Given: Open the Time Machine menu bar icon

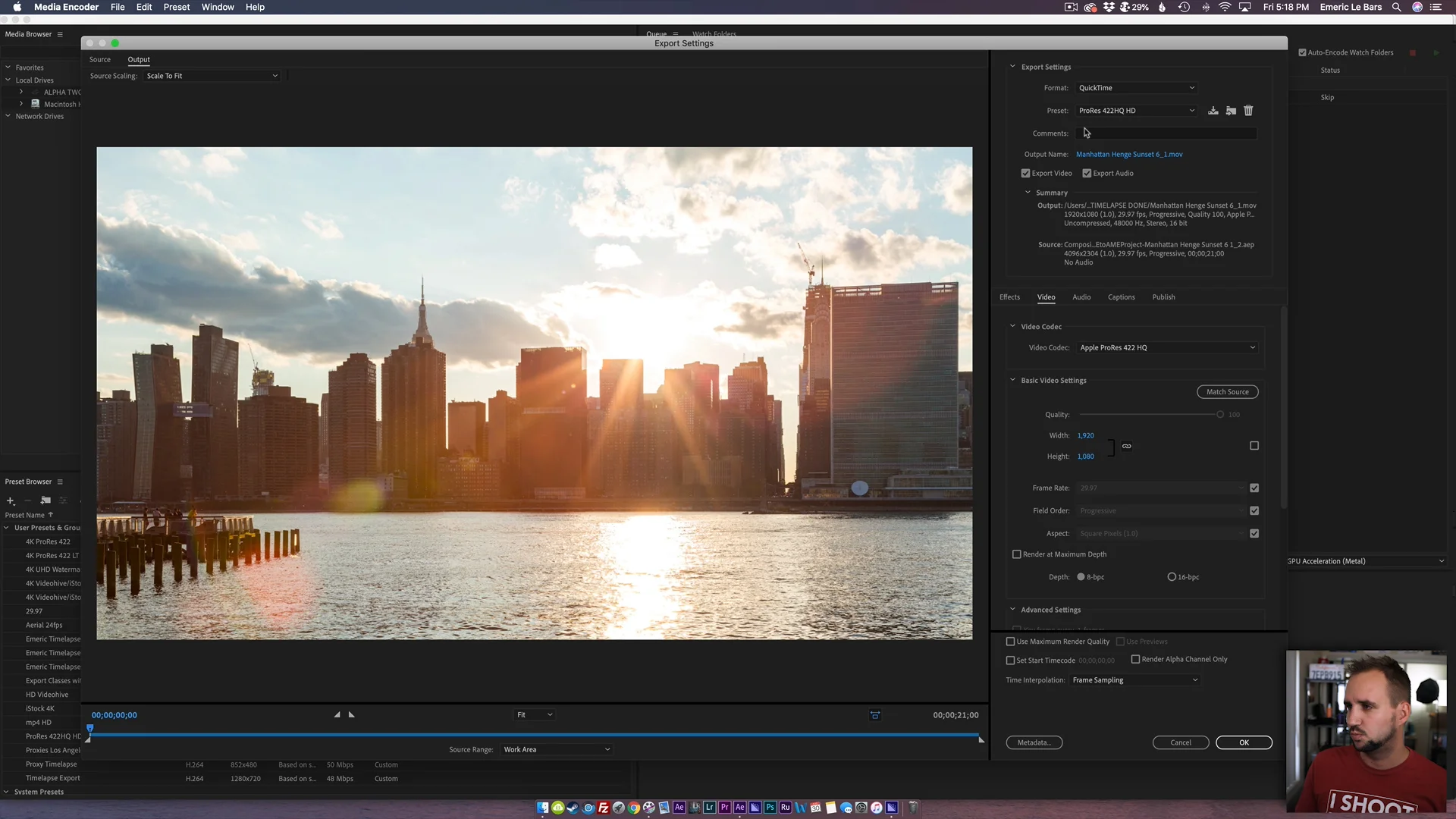Looking at the screenshot, I should click(x=1184, y=7).
